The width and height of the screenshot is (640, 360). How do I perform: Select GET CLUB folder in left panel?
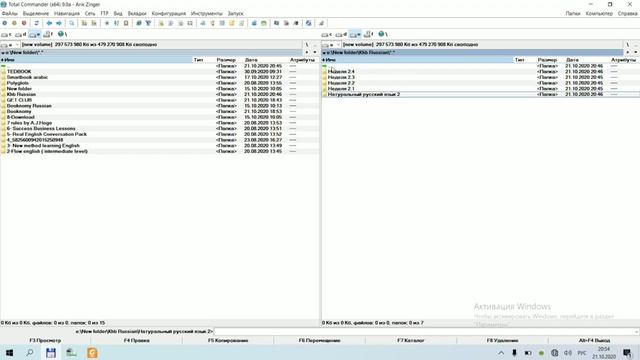pos(19,100)
